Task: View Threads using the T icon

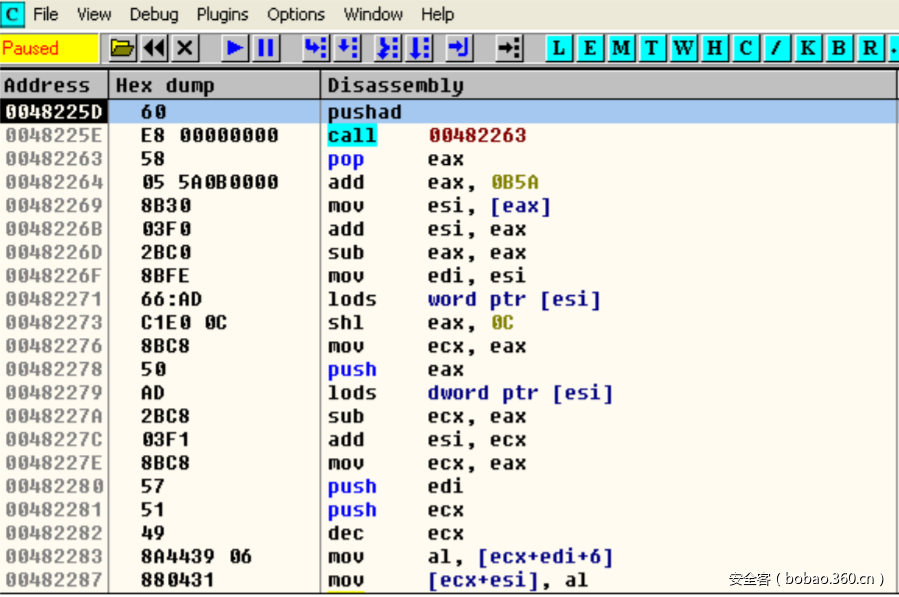Action: (652, 47)
